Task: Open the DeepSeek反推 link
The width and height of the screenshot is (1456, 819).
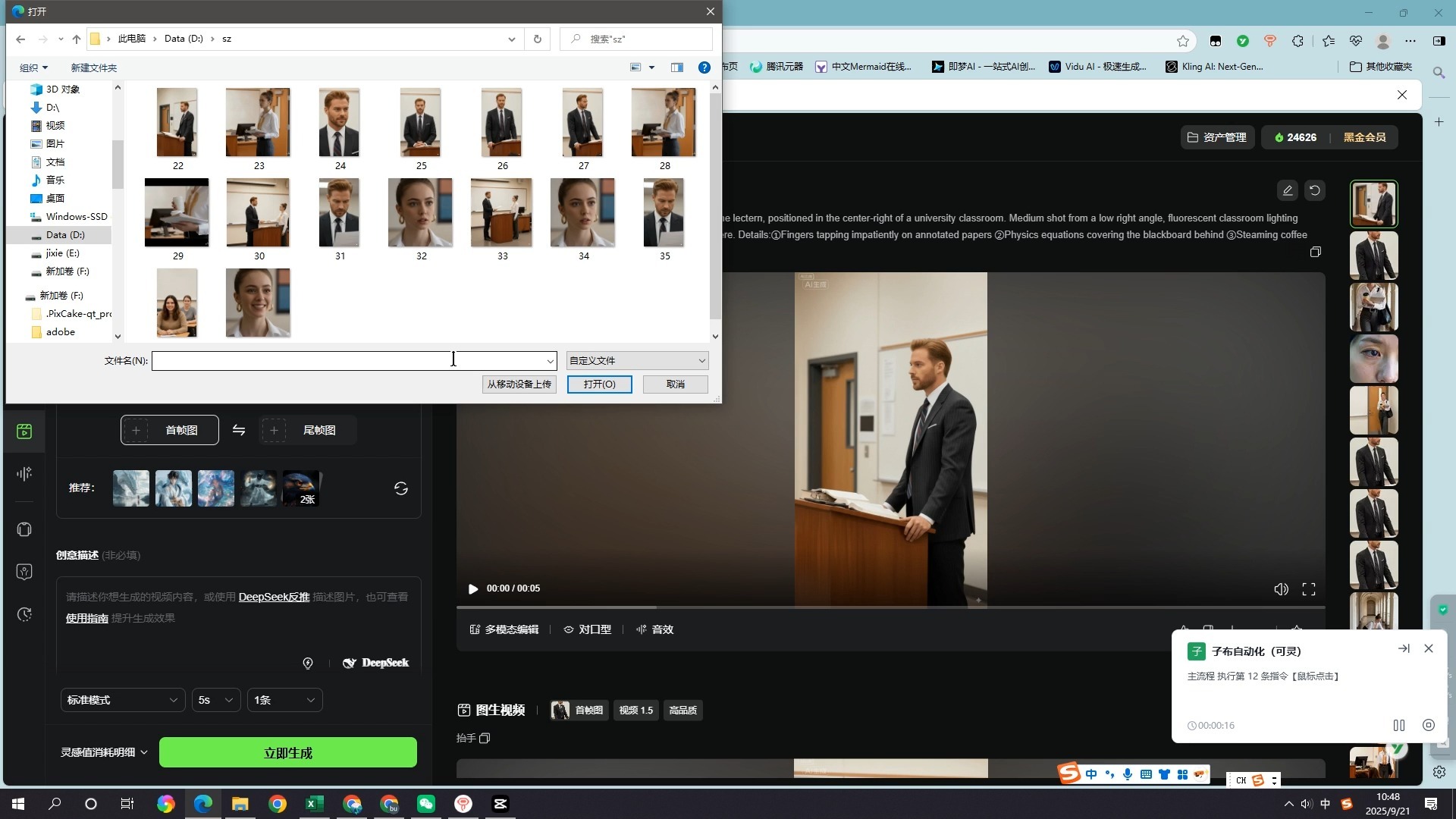Action: tap(274, 597)
